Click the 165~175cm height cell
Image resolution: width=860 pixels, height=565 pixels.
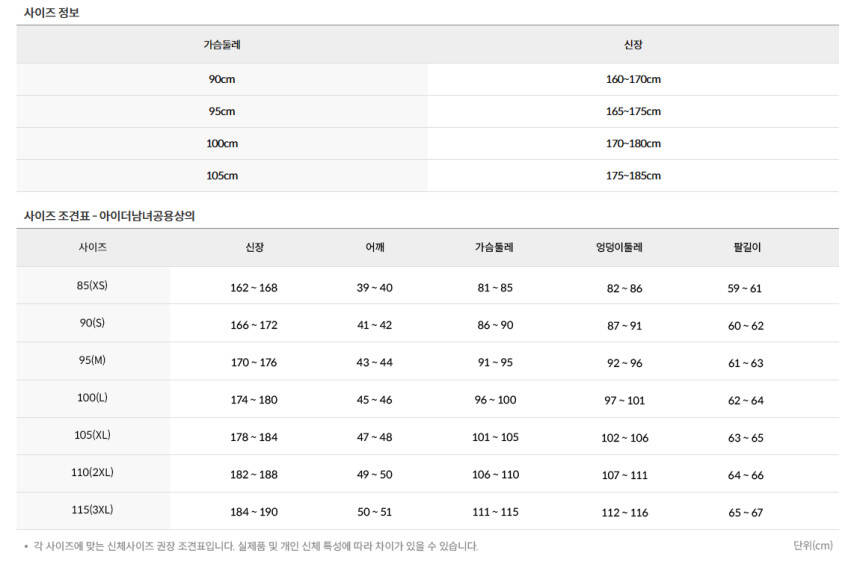pyautogui.click(x=632, y=112)
